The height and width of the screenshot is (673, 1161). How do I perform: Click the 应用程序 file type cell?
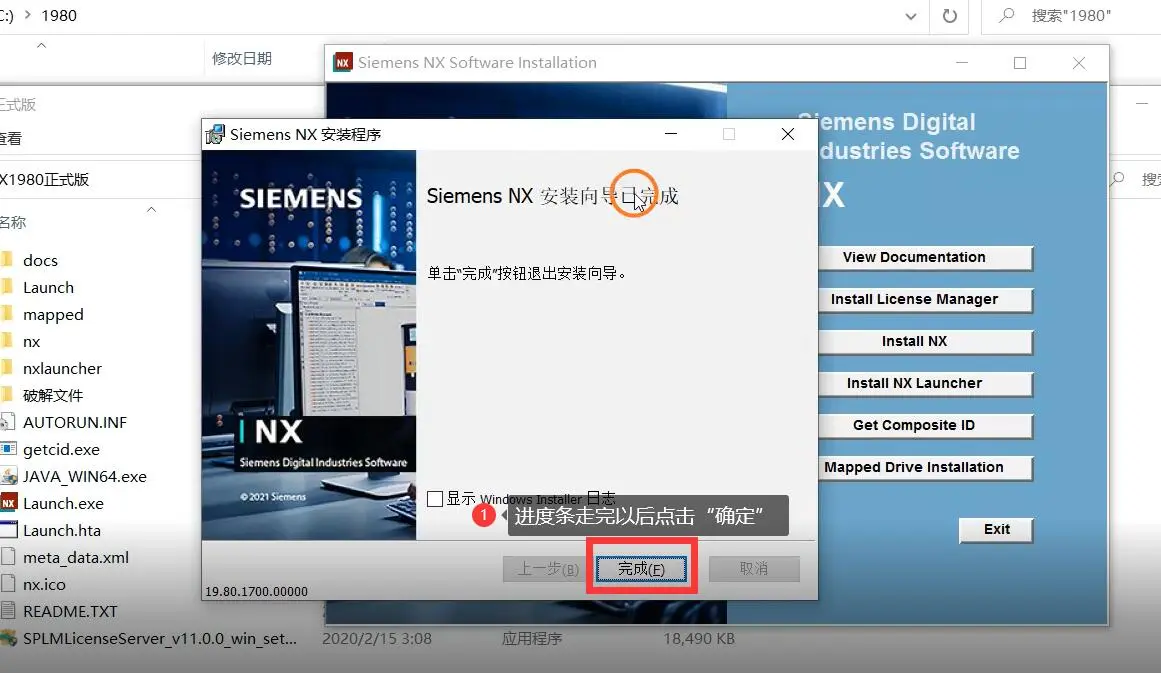point(532,638)
